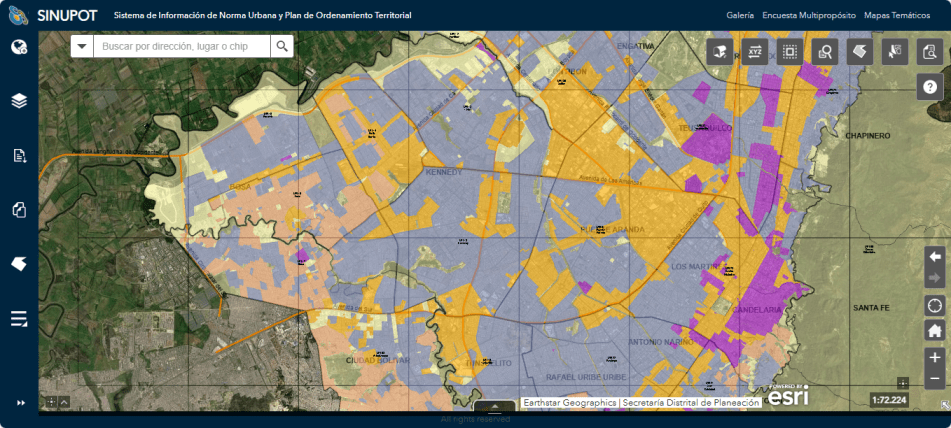
Task: Open Mapas Temáticos menu
Action: click(897, 16)
